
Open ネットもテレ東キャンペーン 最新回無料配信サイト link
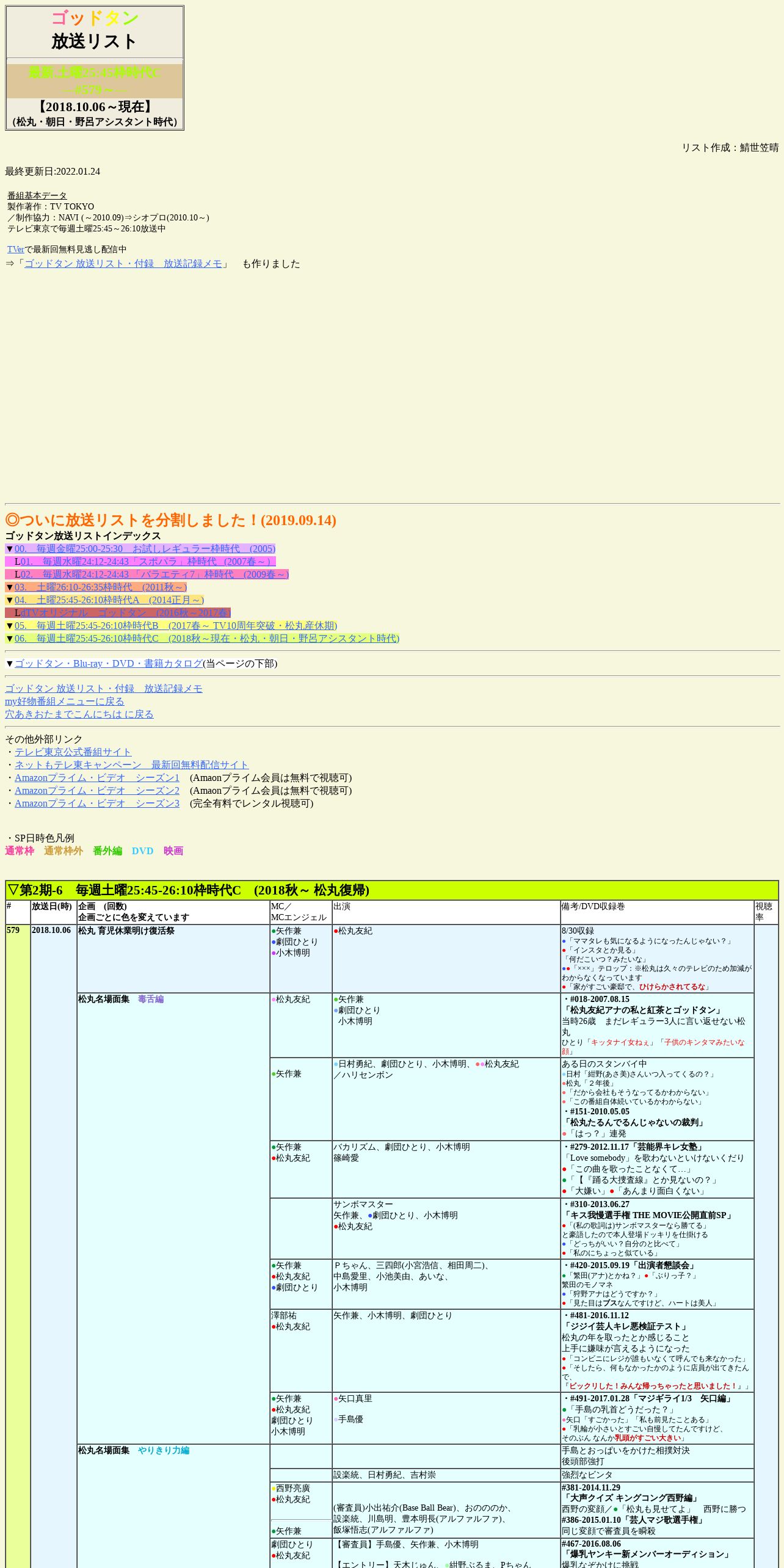132,765
